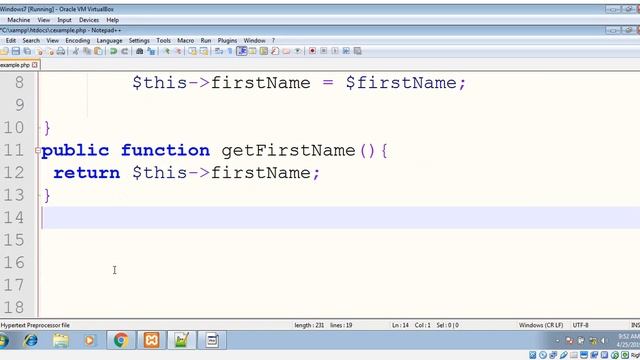Click the Folder as Workspace icon
This screenshot has height=360, width=640.
287,51
